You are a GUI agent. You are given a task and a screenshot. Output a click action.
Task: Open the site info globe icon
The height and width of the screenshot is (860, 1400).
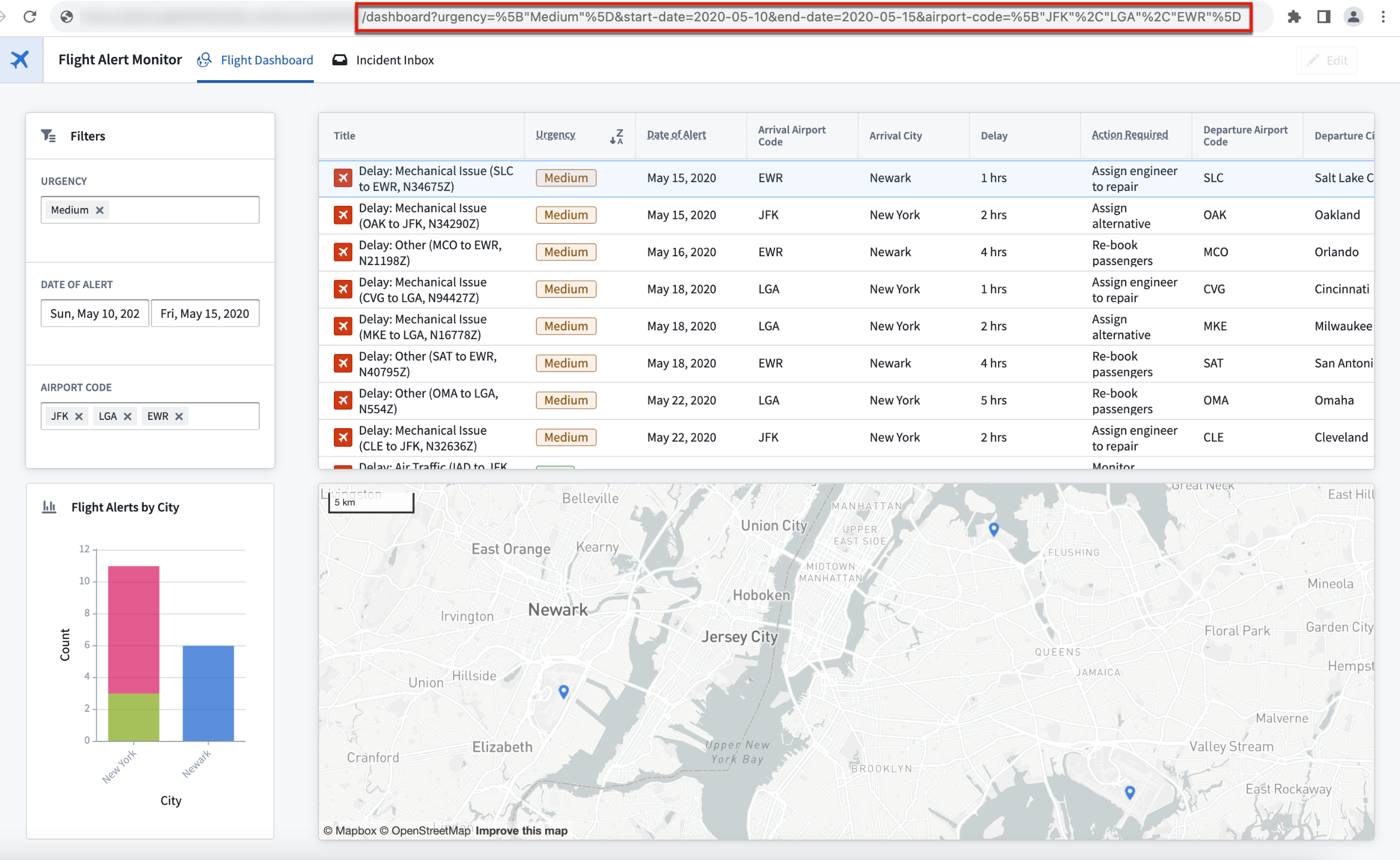66,16
